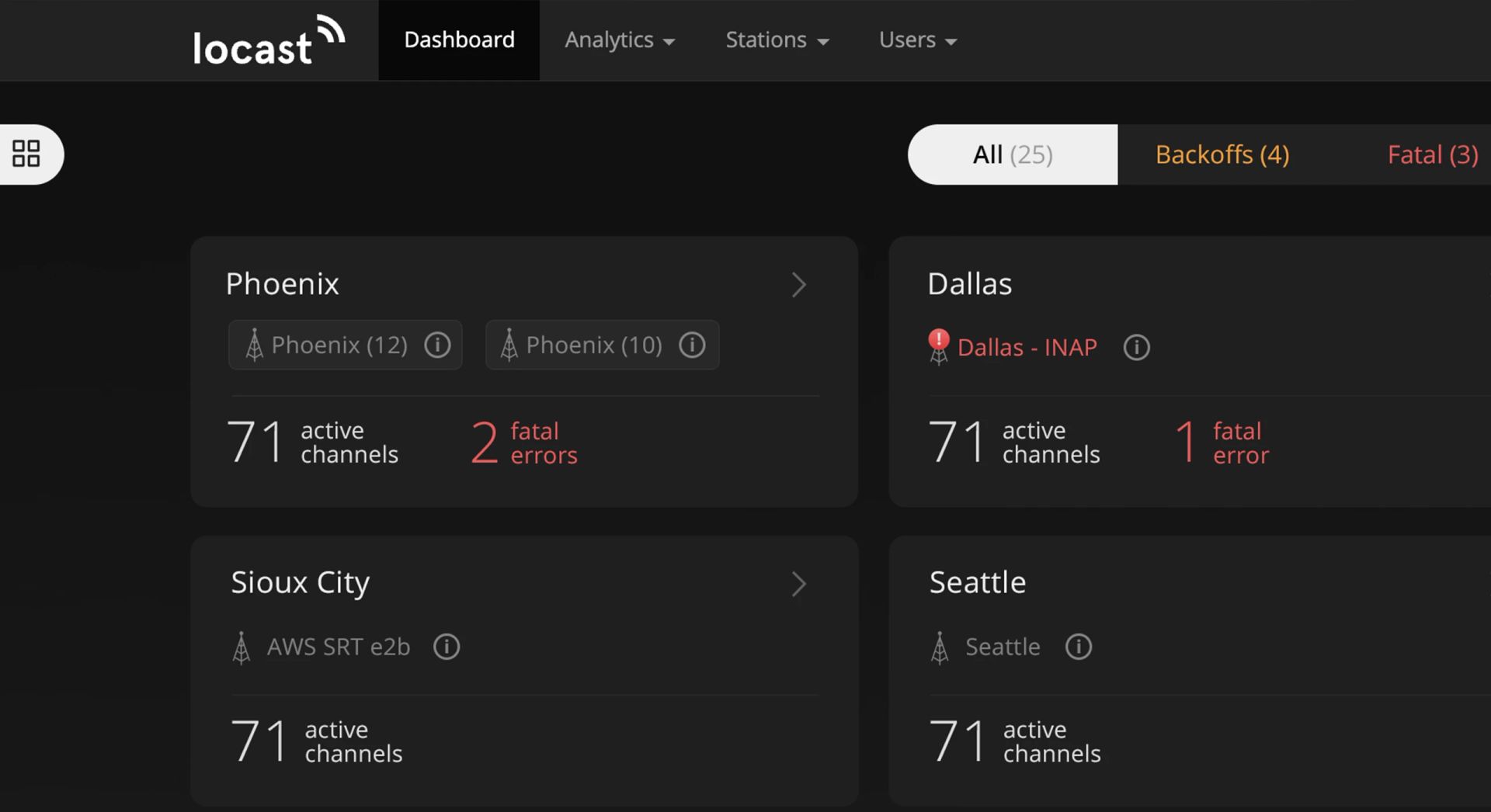Click the Dallas - INAP station label
This screenshot has width=1491, height=812.
point(1027,348)
